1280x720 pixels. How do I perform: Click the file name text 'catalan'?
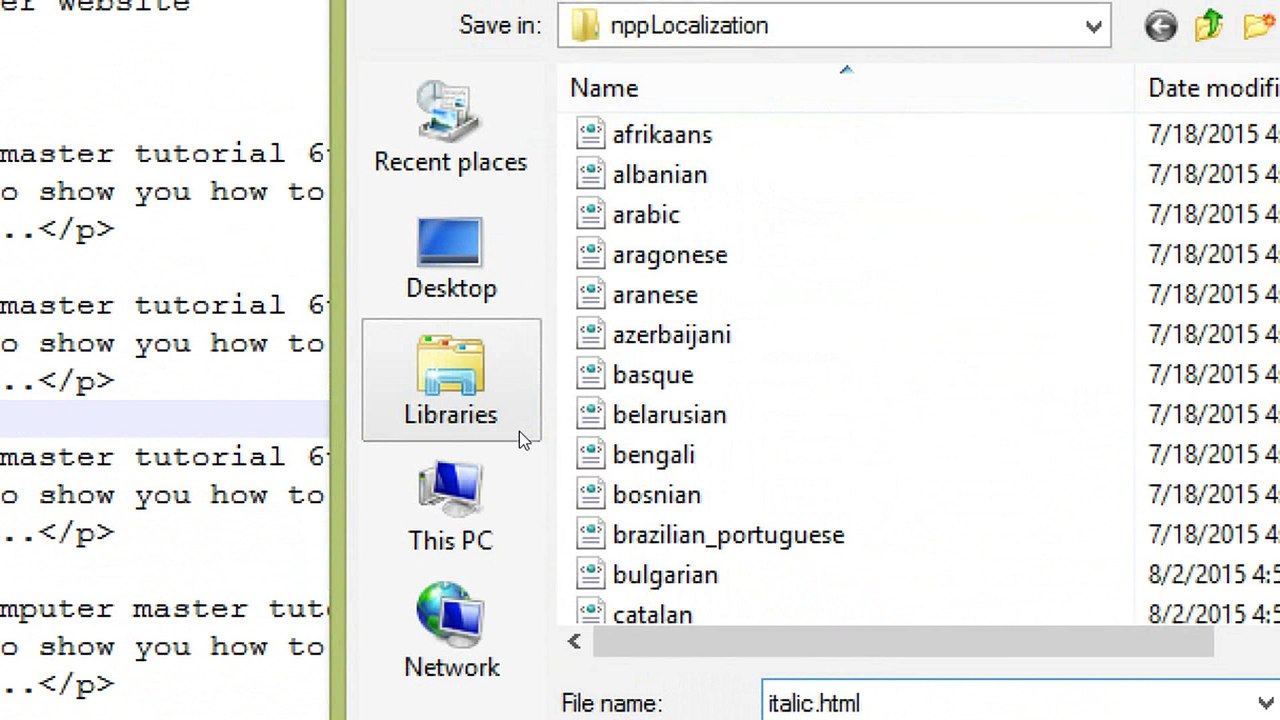click(652, 613)
